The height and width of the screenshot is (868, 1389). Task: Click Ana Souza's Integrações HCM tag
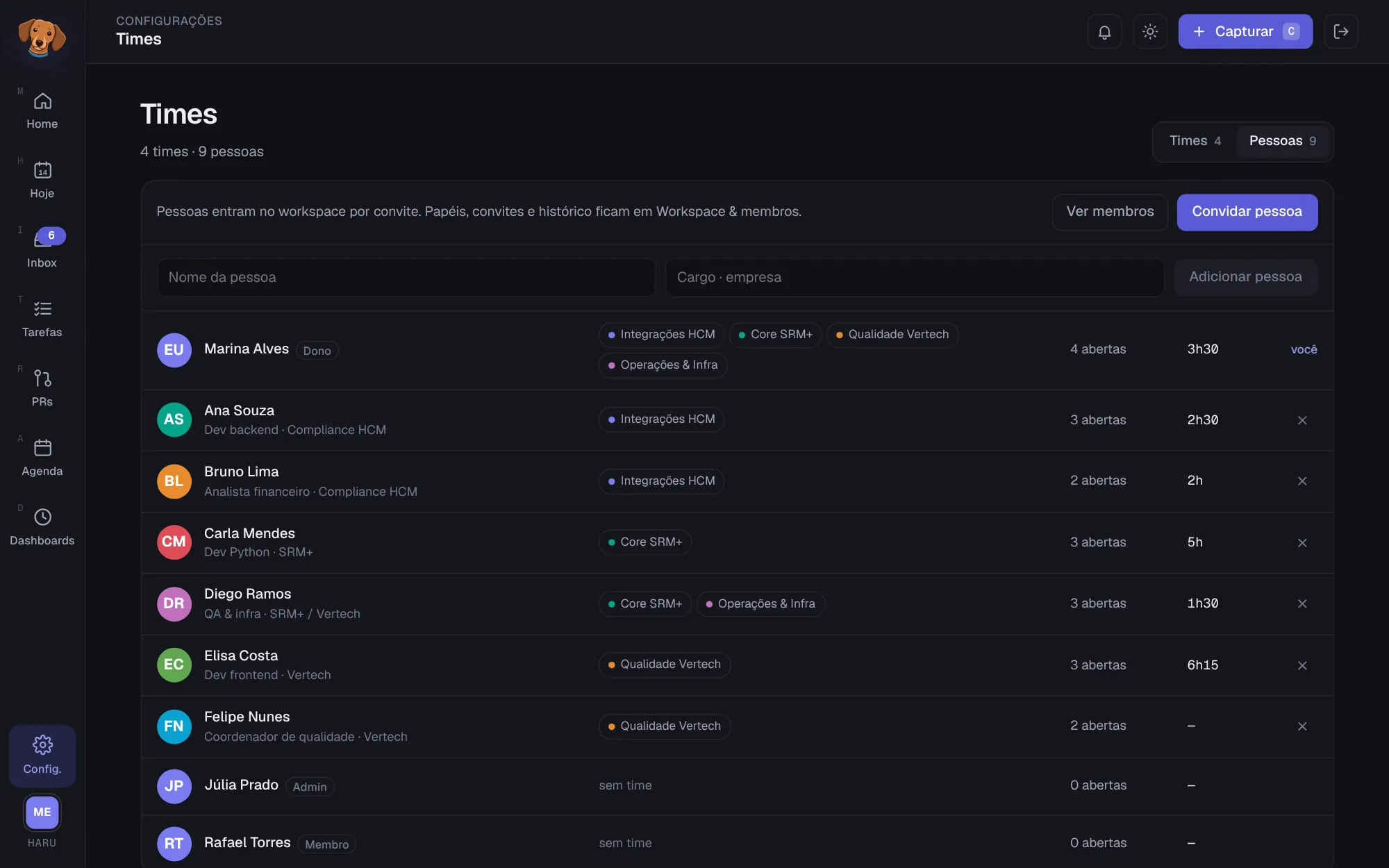pos(661,419)
